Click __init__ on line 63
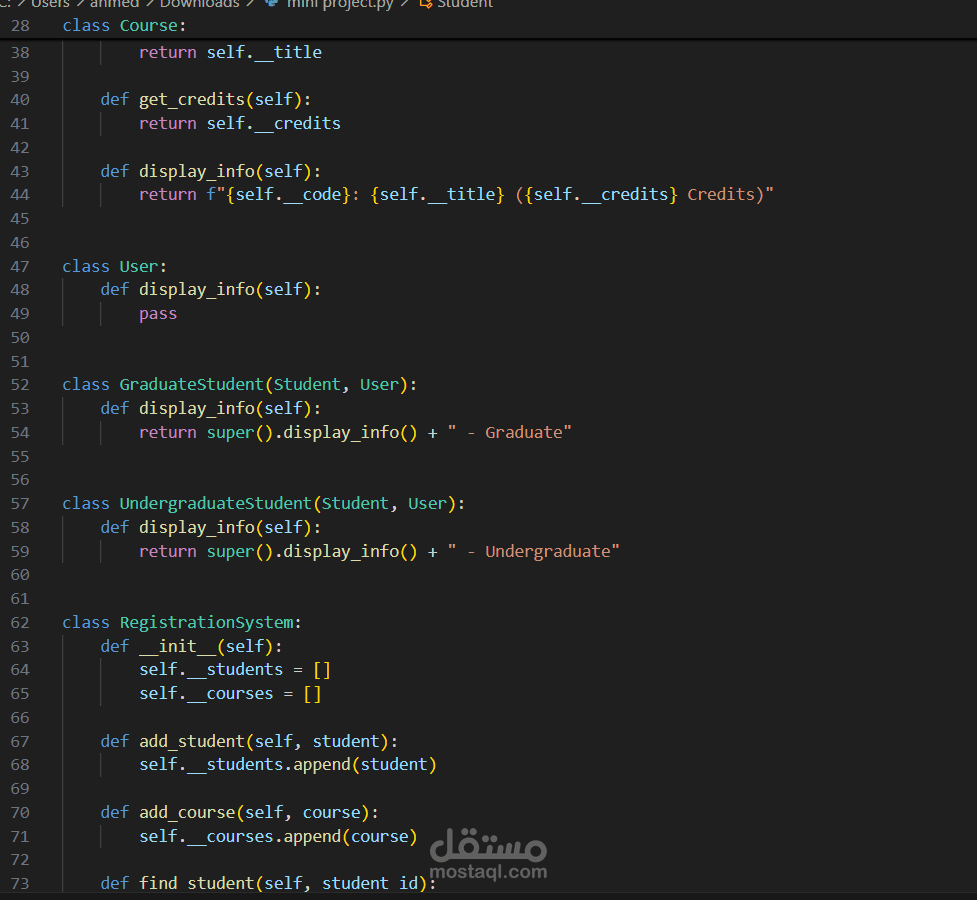Viewport: 977px width, 900px height. (178, 646)
